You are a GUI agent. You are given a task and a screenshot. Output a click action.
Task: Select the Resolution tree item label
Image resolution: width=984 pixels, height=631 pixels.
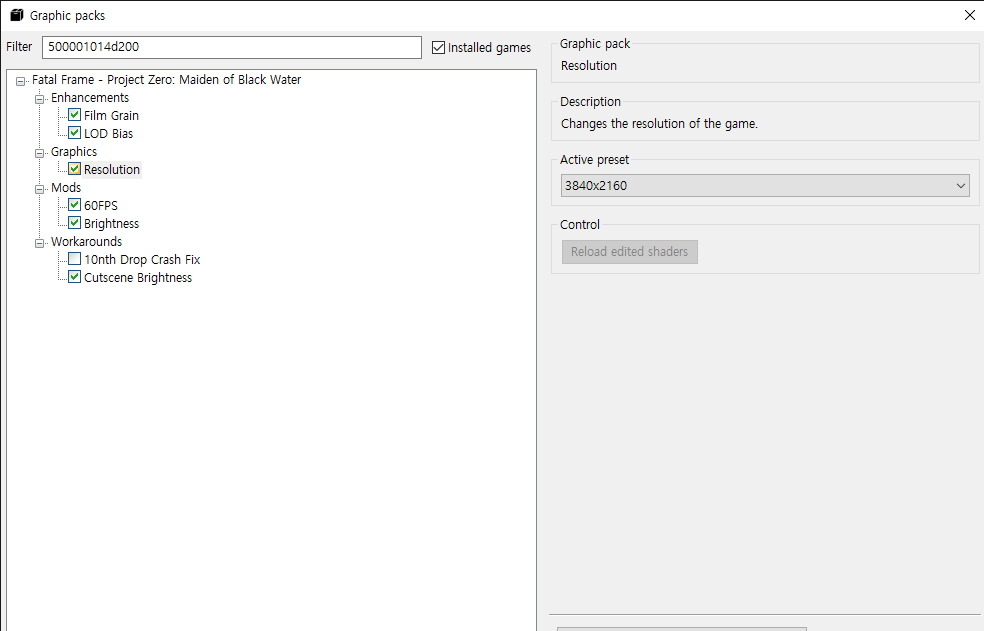click(x=112, y=170)
